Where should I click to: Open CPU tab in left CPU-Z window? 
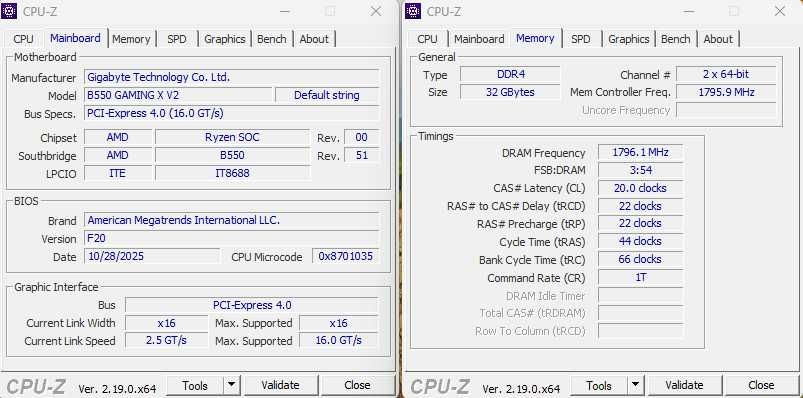click(24, 39)
